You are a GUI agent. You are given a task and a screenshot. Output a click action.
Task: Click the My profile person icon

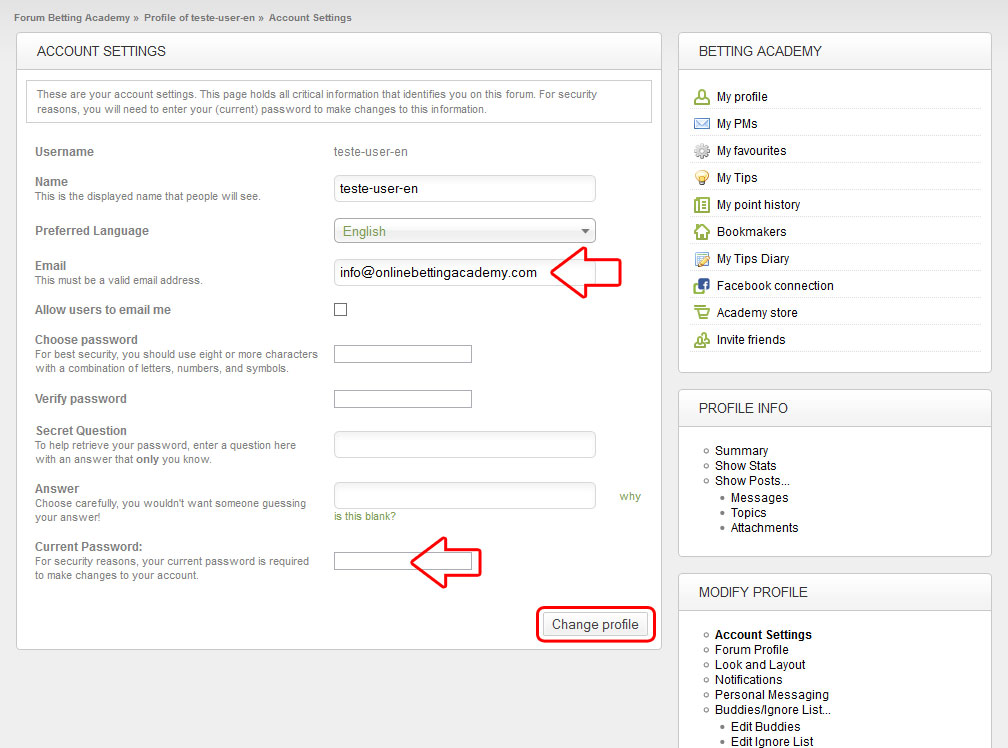click(x=702, y=97)
